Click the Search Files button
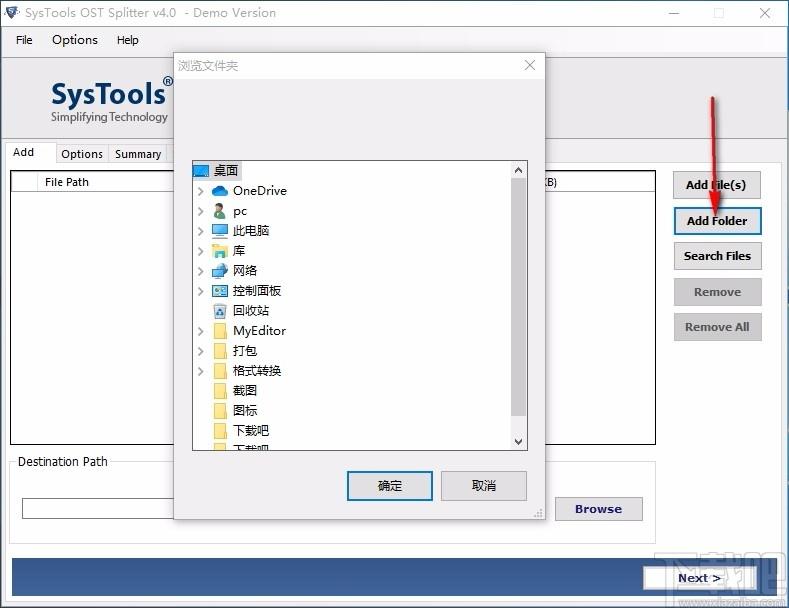The width and height of the screenshot is (789, 608). click(717, 256)
